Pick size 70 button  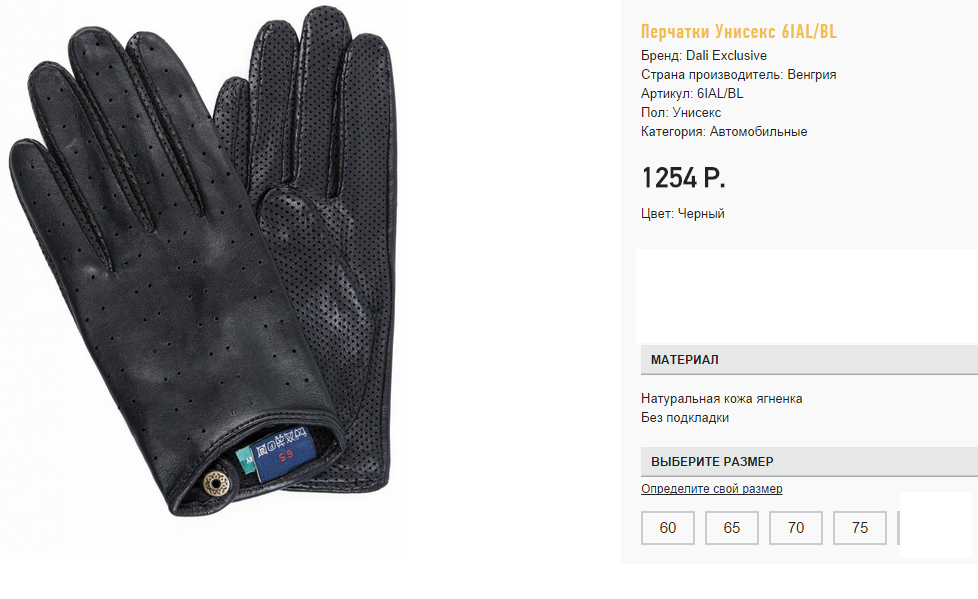(x=796, y=528)
